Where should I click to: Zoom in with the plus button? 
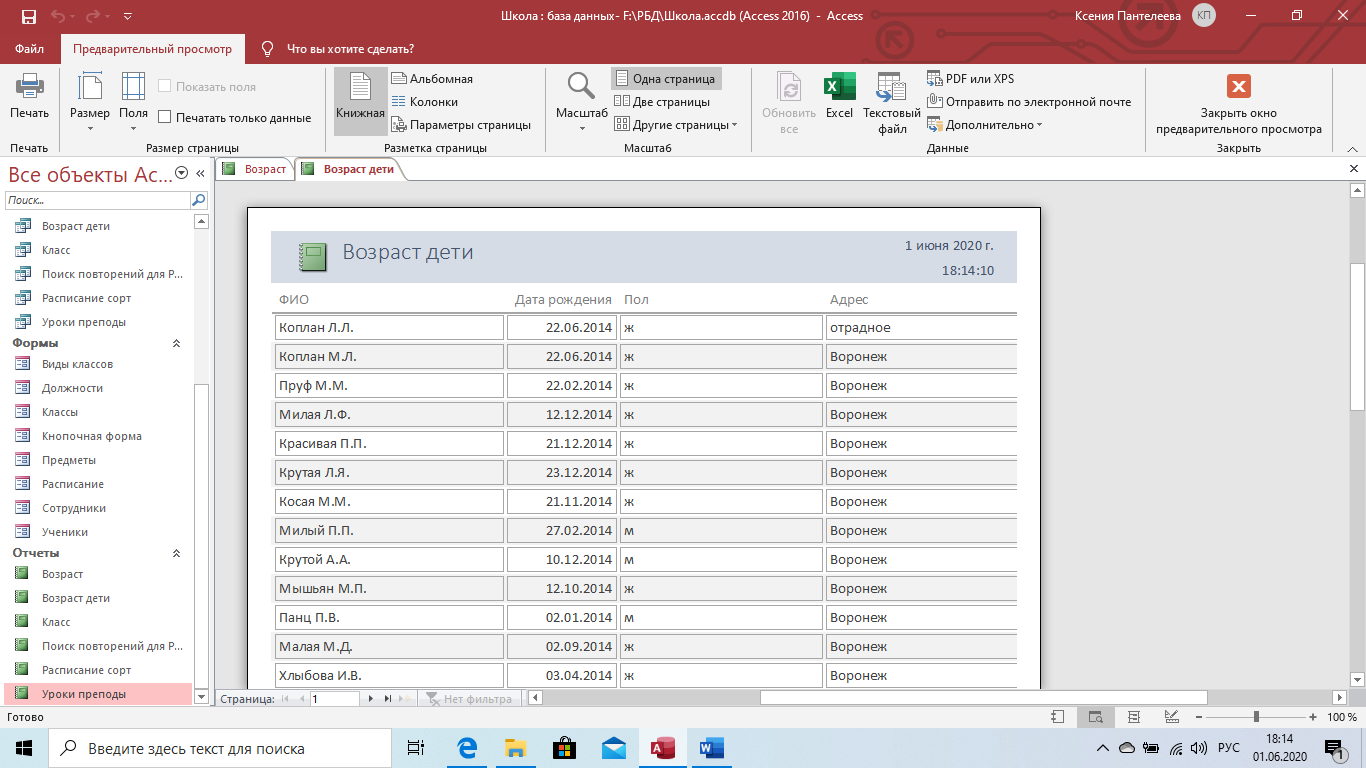click(x=1313, y=717)
